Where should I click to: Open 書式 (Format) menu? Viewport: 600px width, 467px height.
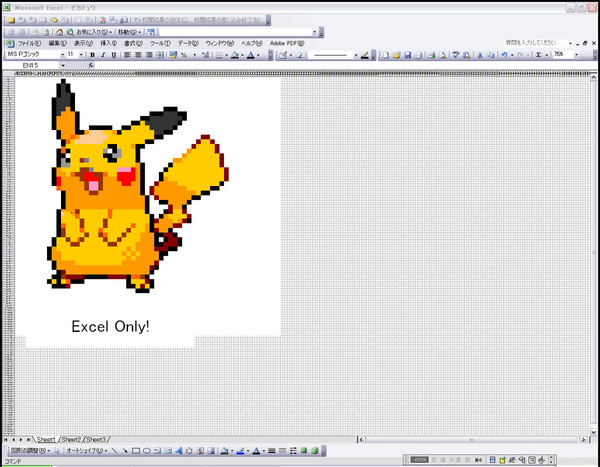[x=133, y=43]
